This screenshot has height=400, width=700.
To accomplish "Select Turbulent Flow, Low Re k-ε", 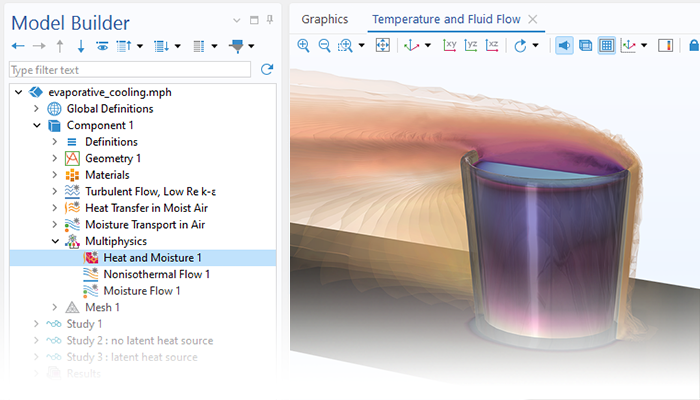I will coord(150,191).
